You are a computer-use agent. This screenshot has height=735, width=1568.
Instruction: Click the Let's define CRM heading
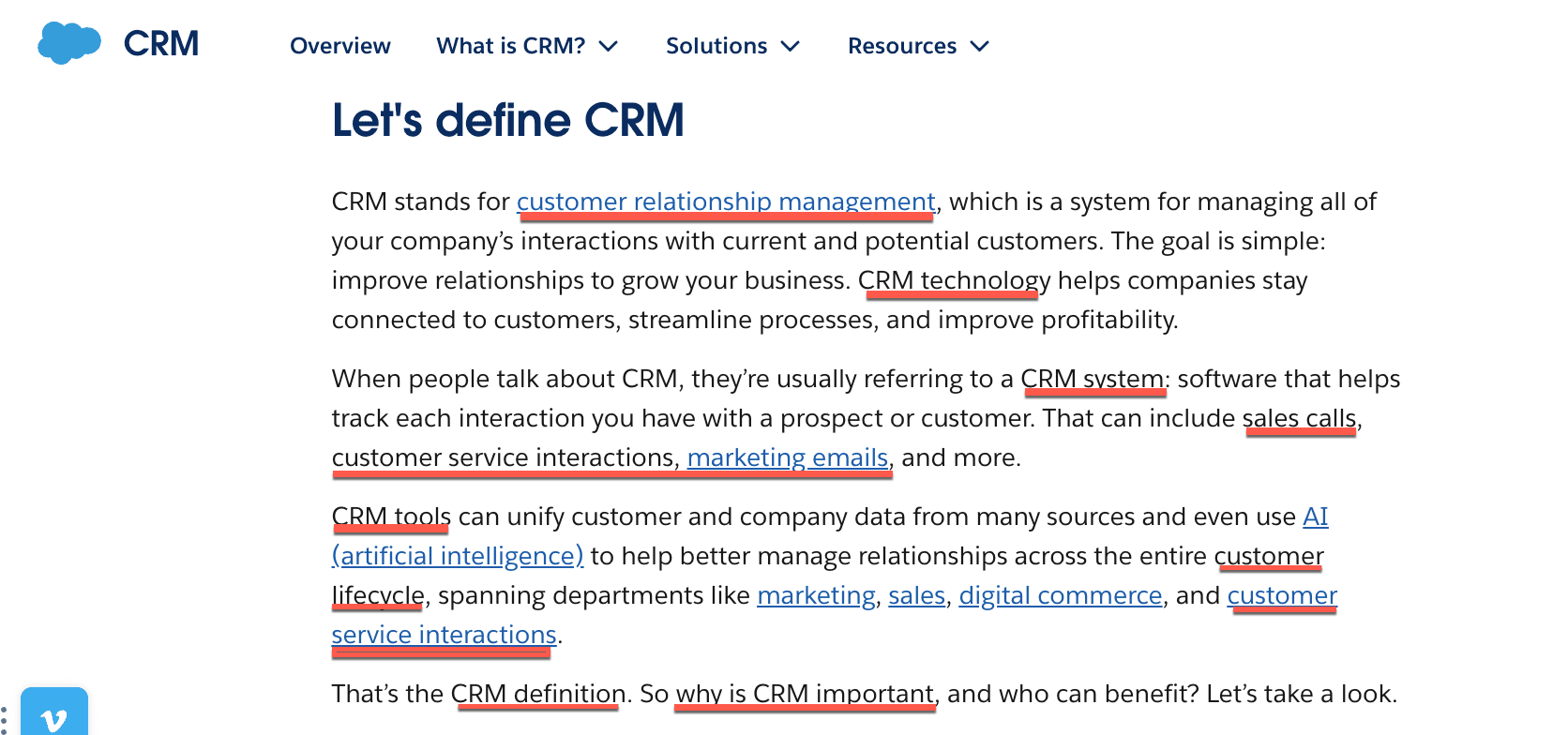point(507,121)
